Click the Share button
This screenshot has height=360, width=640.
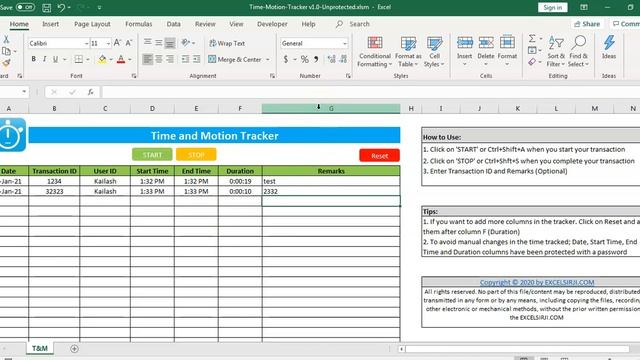[587, 24]
